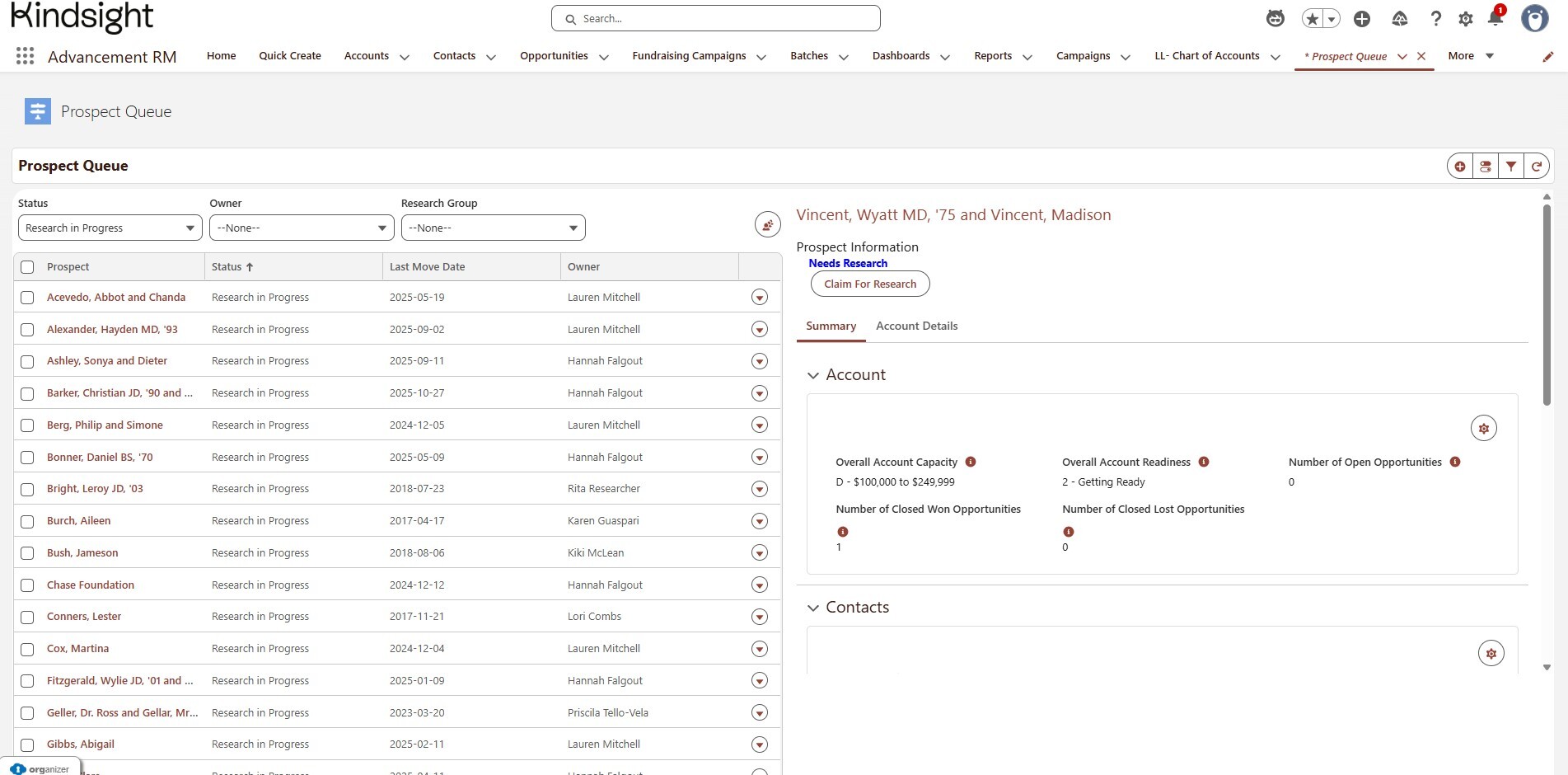Click the Account section settings gear icon

1483,429
